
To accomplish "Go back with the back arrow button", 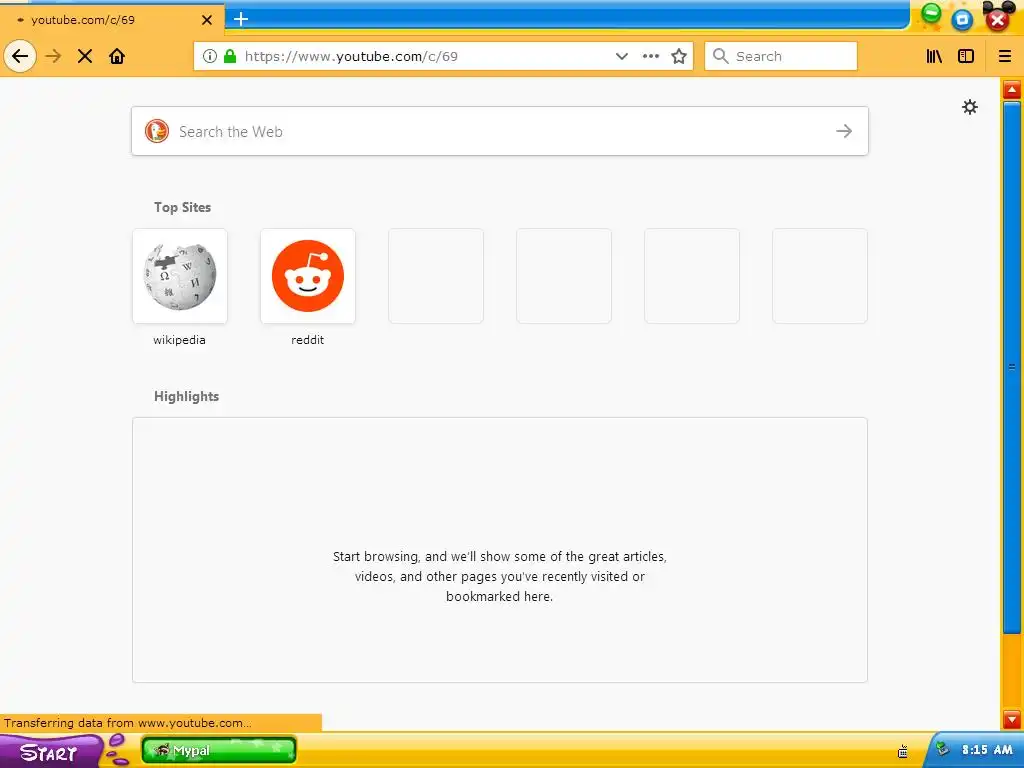I will (20, 56).
